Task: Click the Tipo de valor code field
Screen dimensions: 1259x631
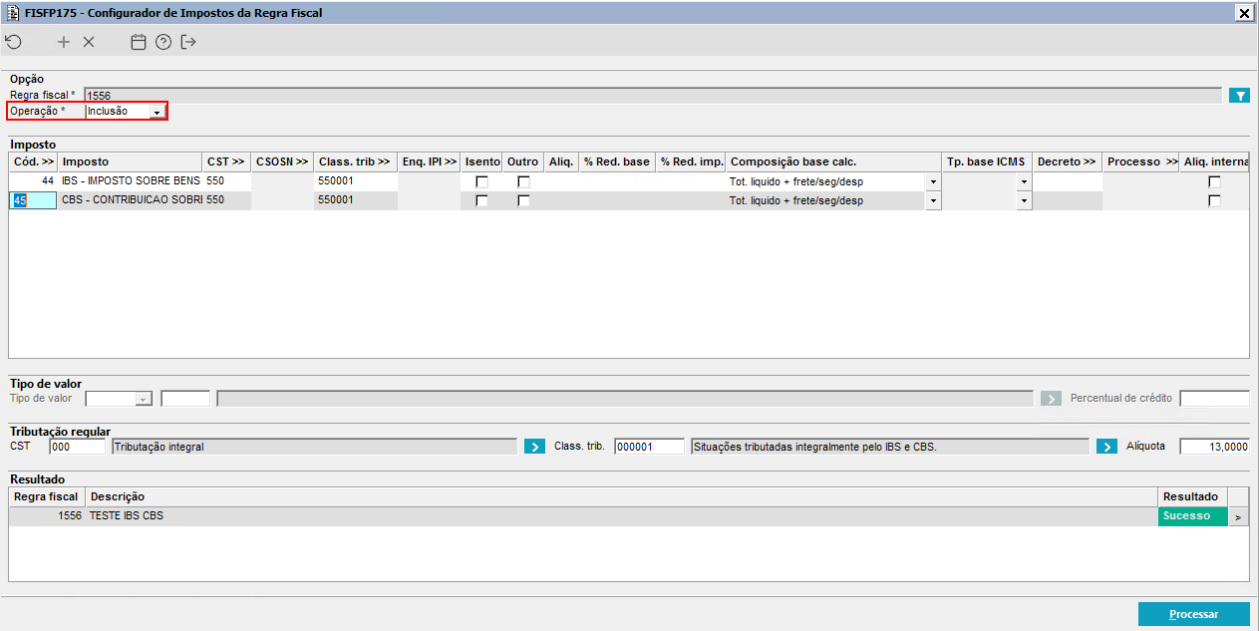Action: pyautogui.click(x=186, y=398)
